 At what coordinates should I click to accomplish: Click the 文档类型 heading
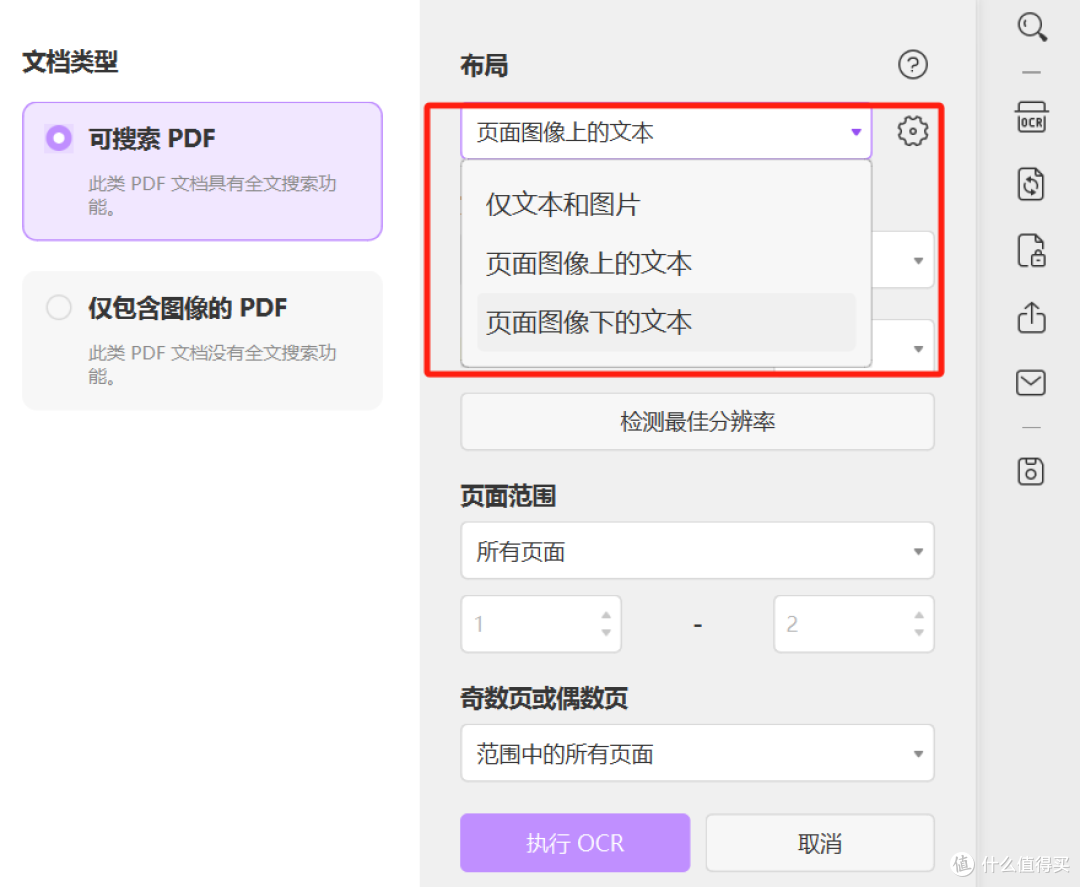(70, 62)
